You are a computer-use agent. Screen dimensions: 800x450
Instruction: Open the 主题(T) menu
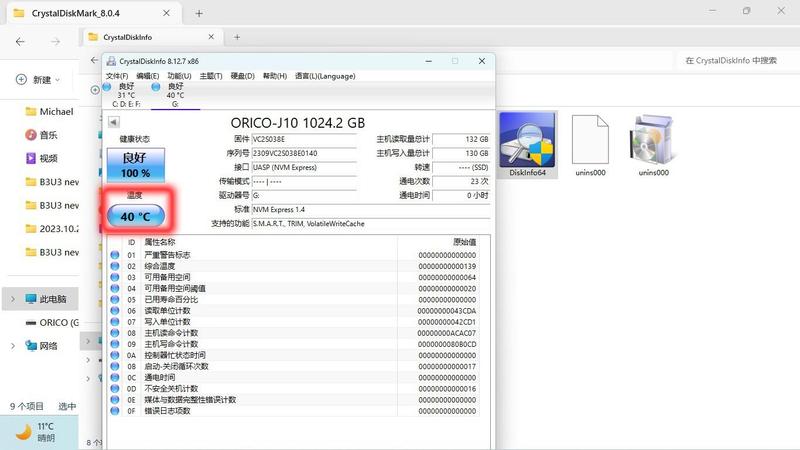point(211,76)
